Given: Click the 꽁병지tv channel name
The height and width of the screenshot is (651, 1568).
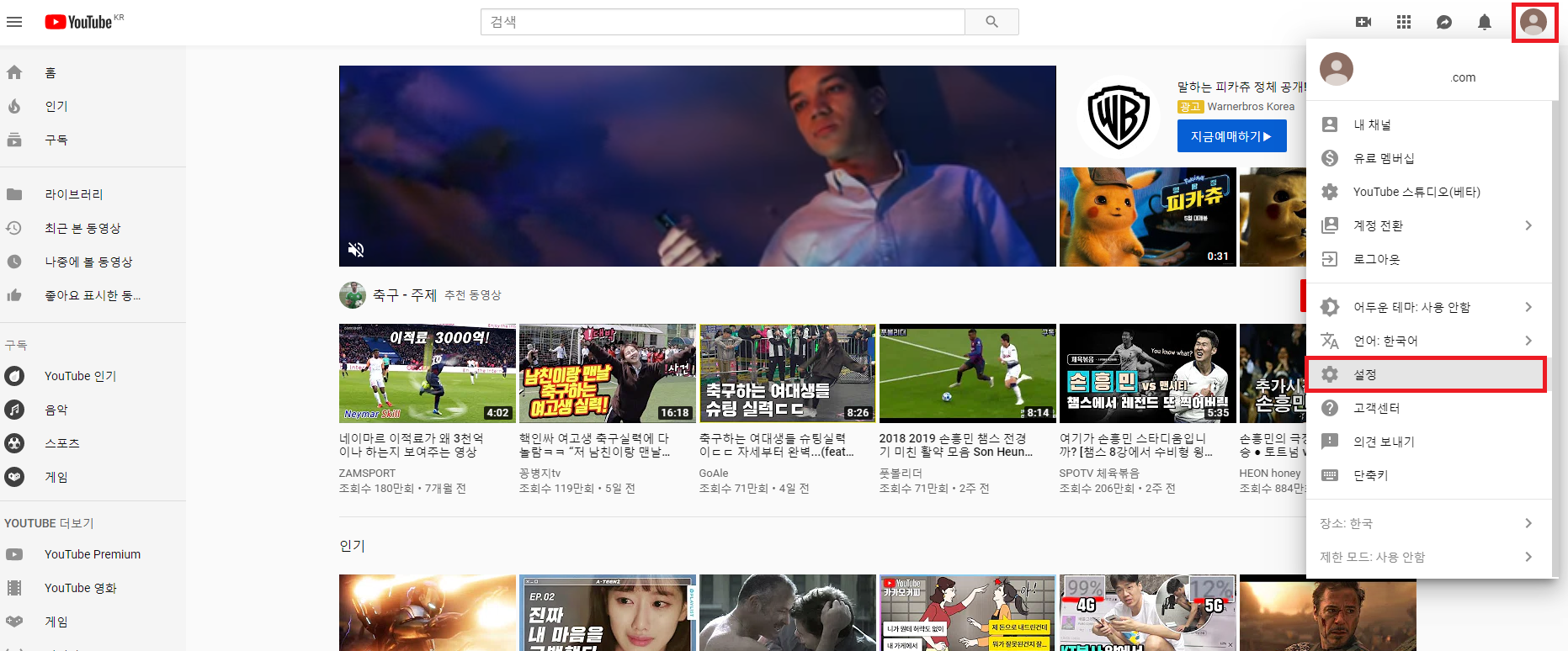Looking at the screenshot, I should pyautogui.click(x=540, y=474).
